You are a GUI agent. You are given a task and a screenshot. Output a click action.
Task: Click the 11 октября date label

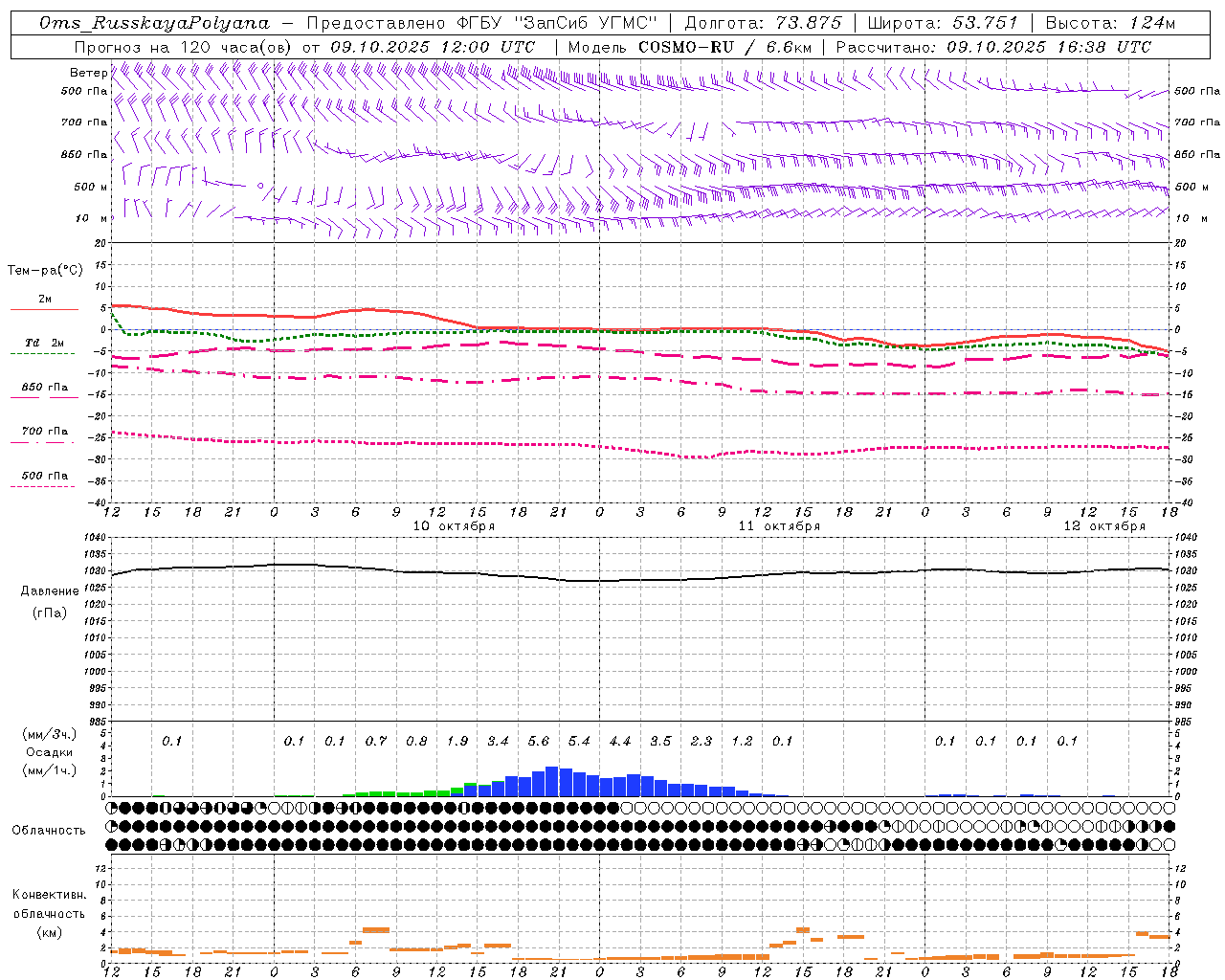[x=779, y=525]
